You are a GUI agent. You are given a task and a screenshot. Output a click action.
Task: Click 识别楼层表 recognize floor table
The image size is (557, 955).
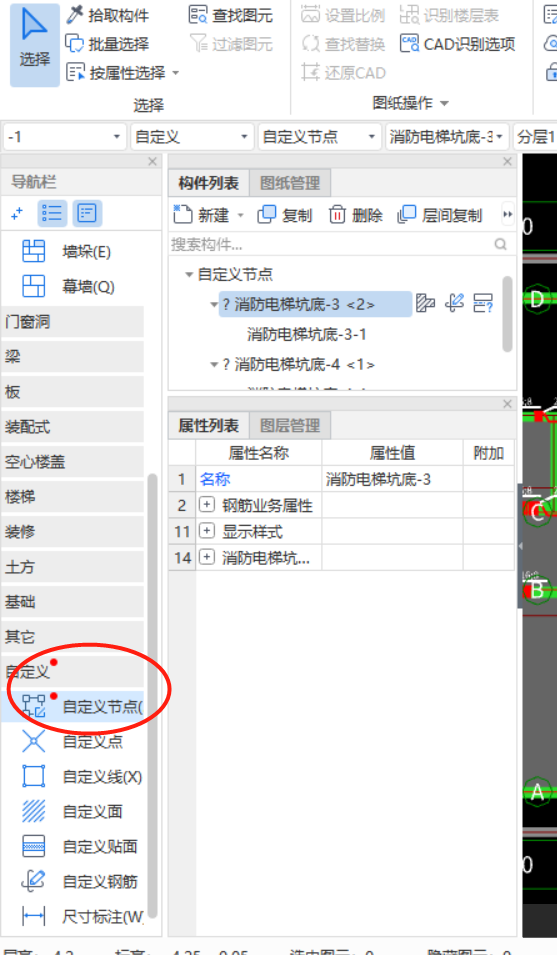(449, 15)
